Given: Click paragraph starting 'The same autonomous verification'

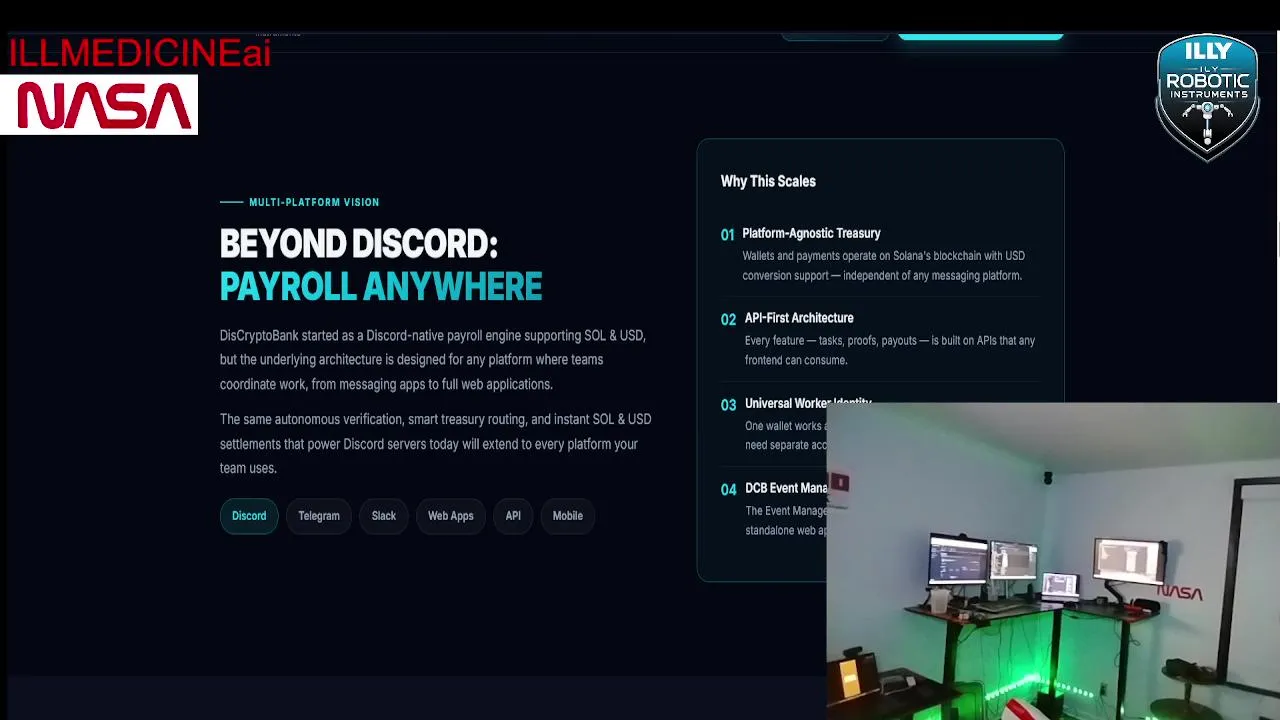Looking at the screenshot, I should coord(435,444).
